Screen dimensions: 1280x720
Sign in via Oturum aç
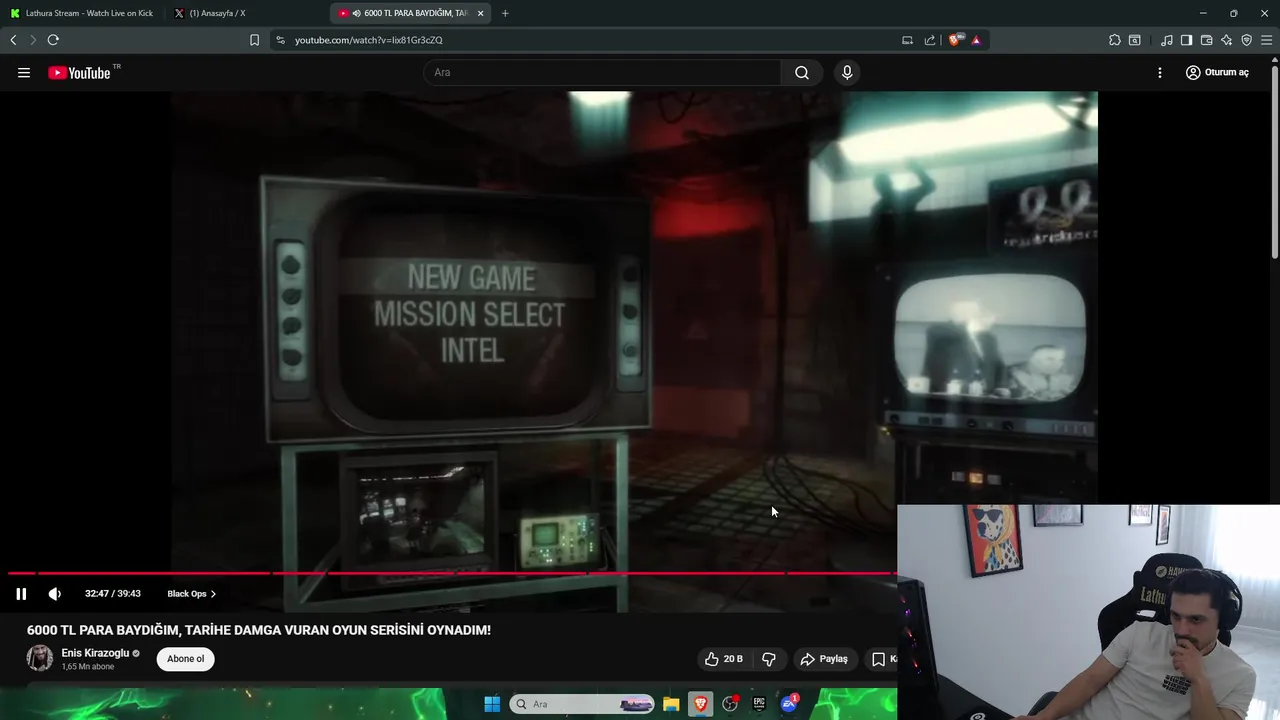(1217, 72)
